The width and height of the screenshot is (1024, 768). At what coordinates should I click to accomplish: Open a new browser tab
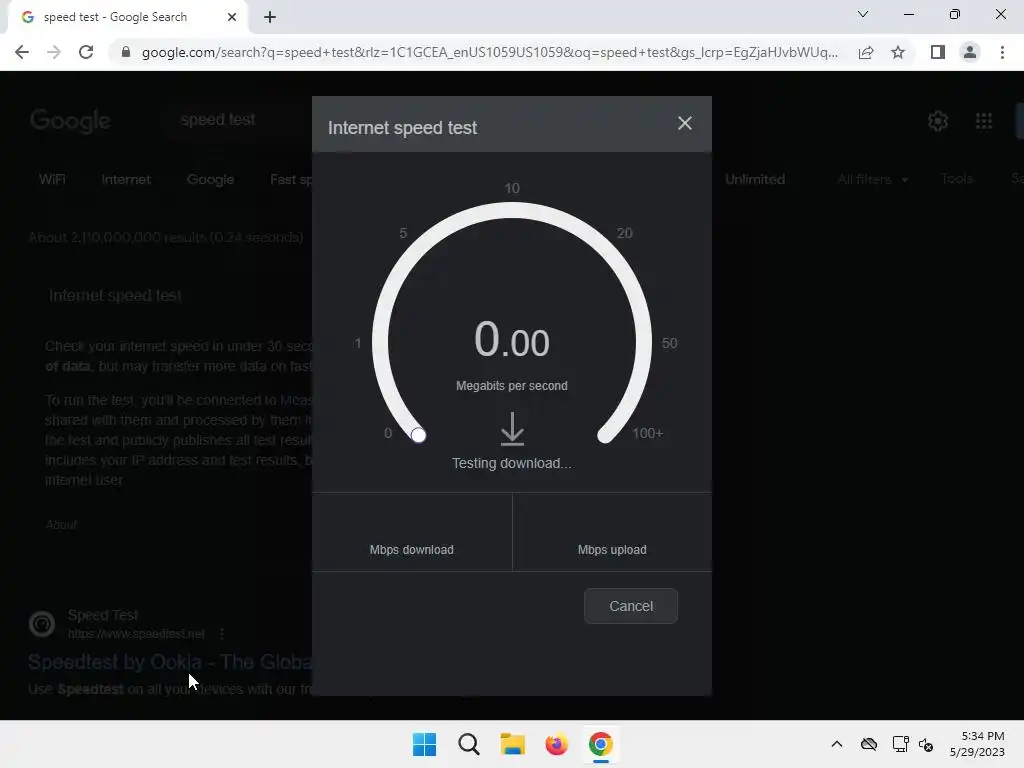270,17
